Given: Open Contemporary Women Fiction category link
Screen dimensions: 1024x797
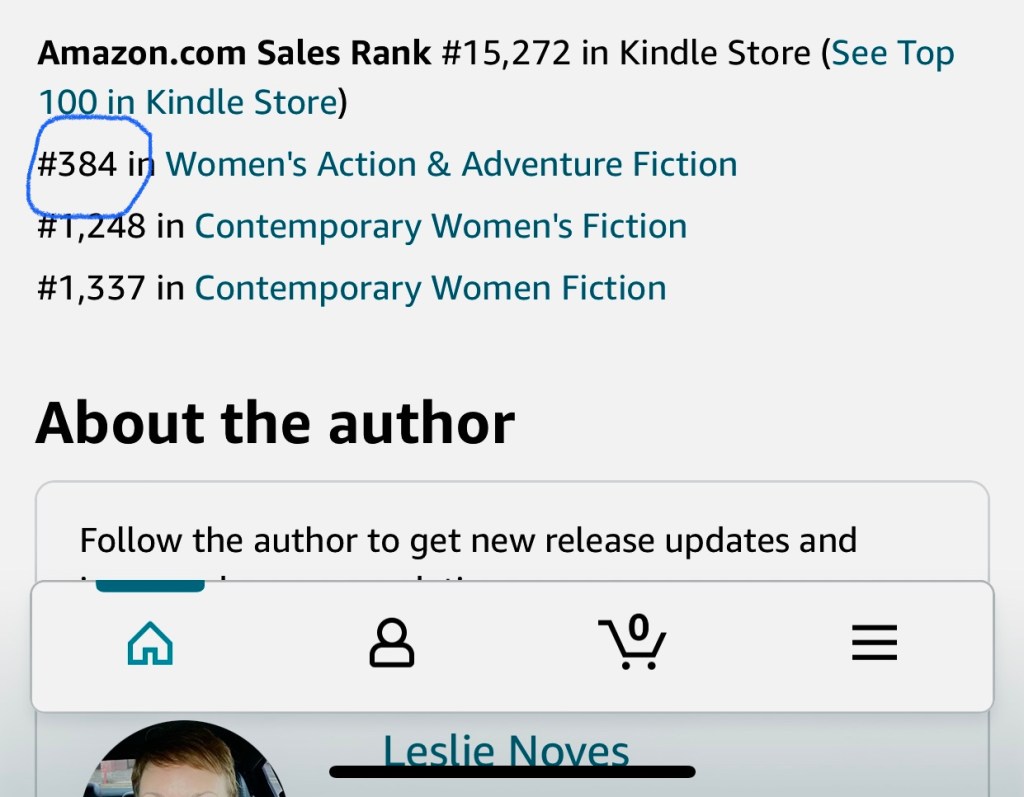Looking at the screenshot, I should (430, 288).
